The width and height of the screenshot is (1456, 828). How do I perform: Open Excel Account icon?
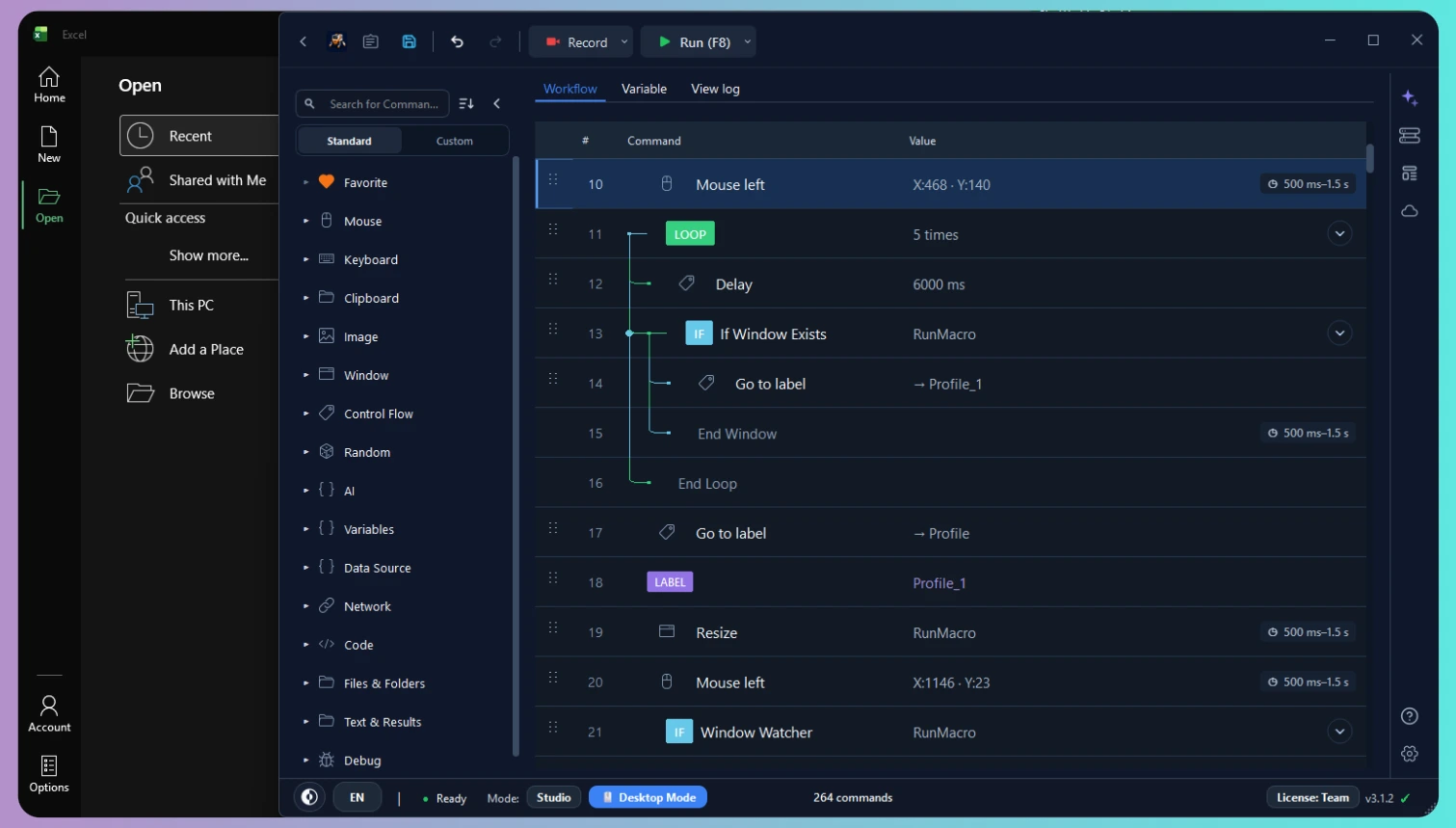[49, 714]
